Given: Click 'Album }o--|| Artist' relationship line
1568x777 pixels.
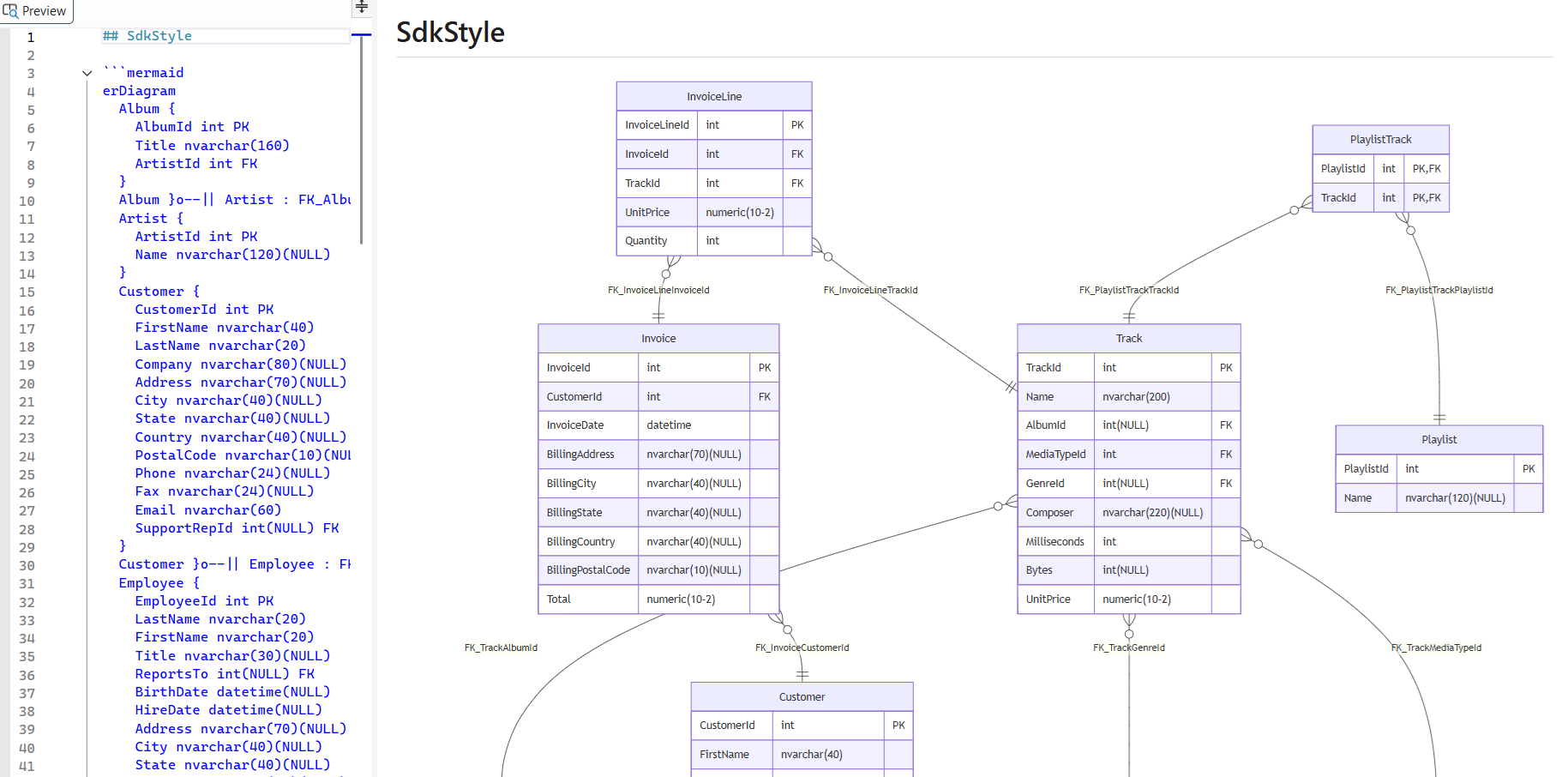Looking at the screenshot, I should click(235, 200).
